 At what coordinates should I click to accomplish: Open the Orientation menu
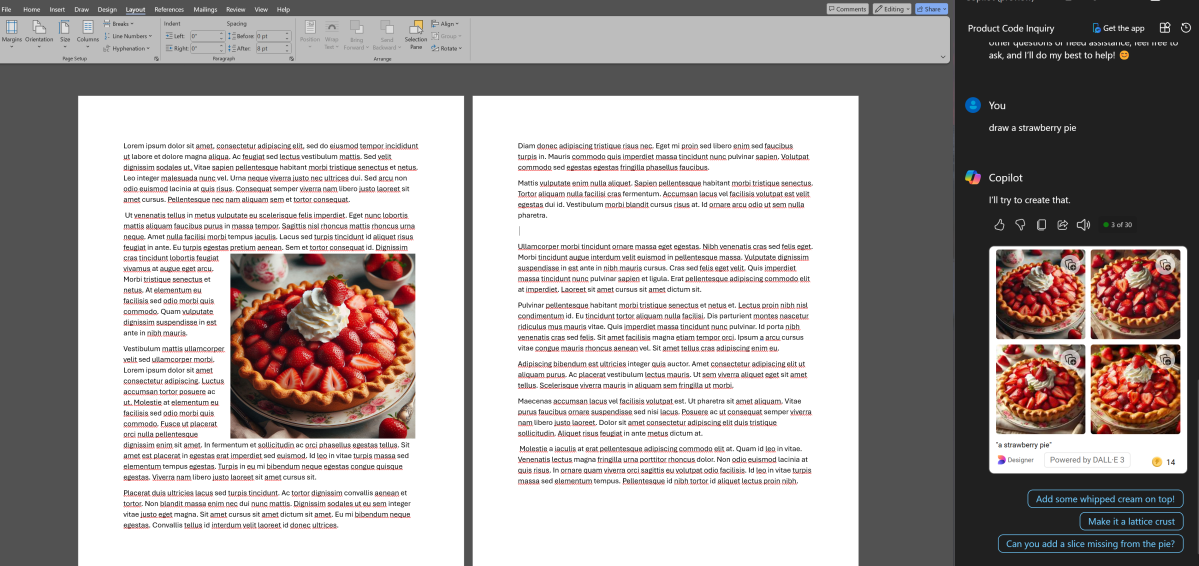39,34
